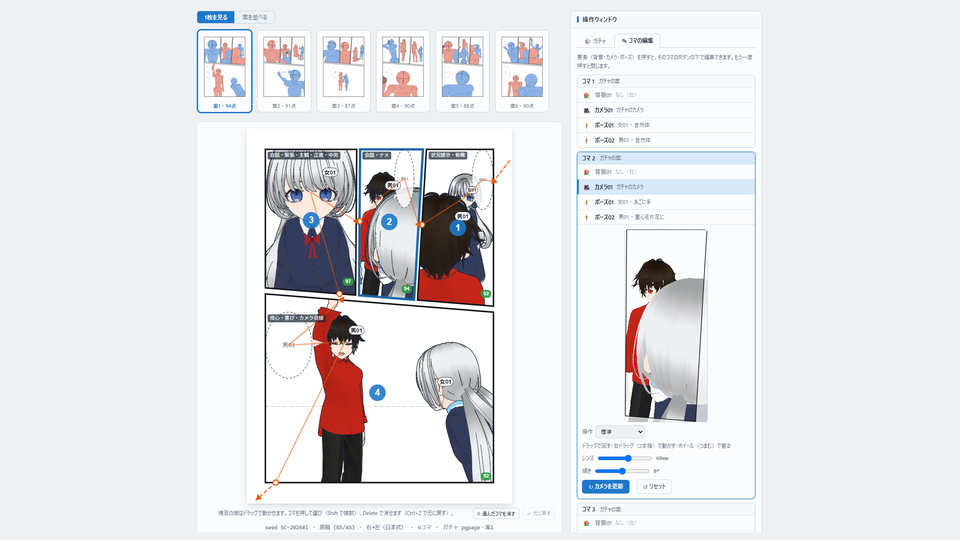
Task: Open コマ1 ポーズ02 男01 自然体 editor
Action: click(x=666, y=140)
